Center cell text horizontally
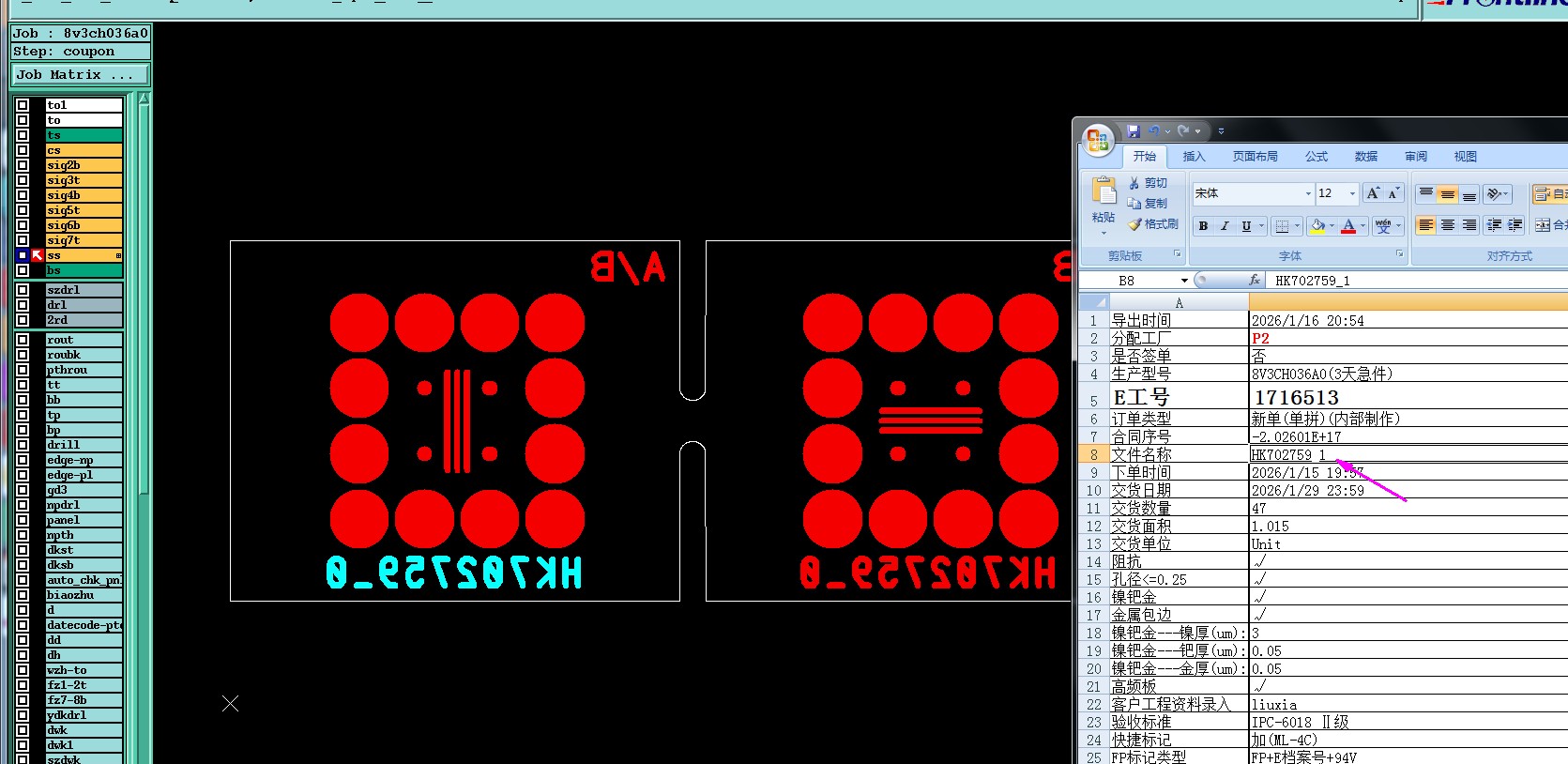The width and height of the screenshot is (1568, 764). click(1448, 225)
